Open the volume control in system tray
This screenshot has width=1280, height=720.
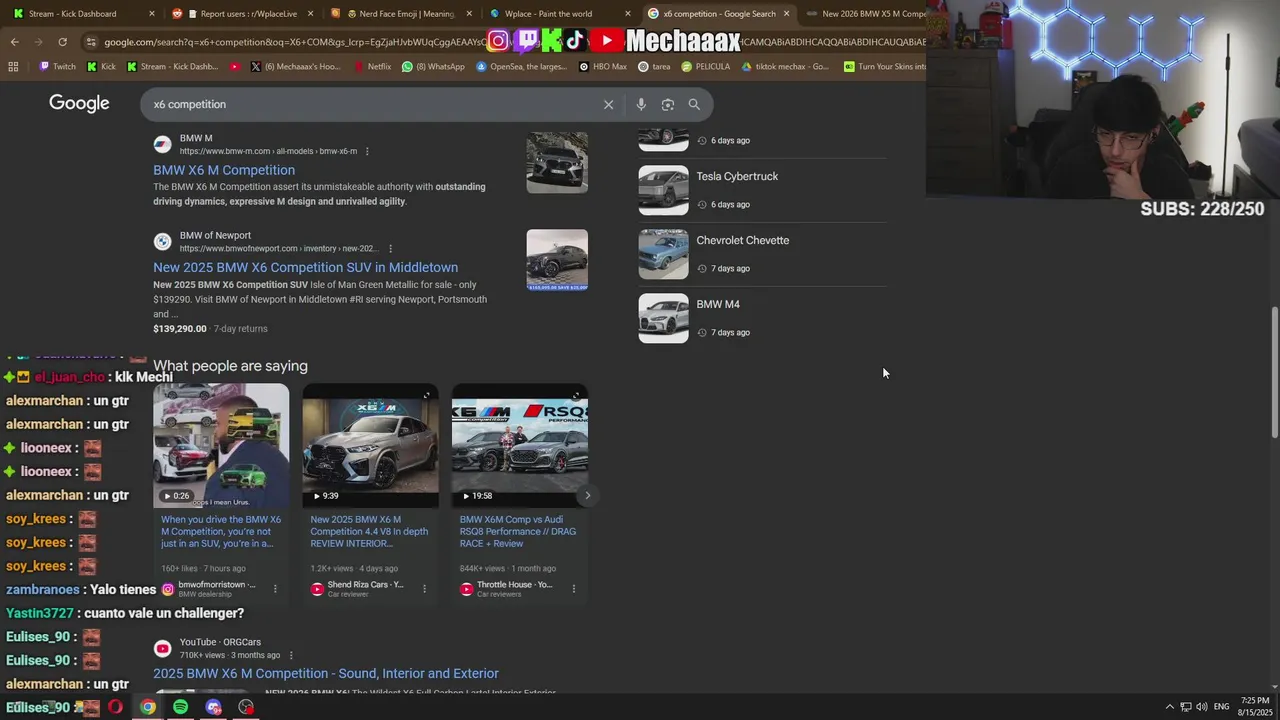[x=1201, y=707]
